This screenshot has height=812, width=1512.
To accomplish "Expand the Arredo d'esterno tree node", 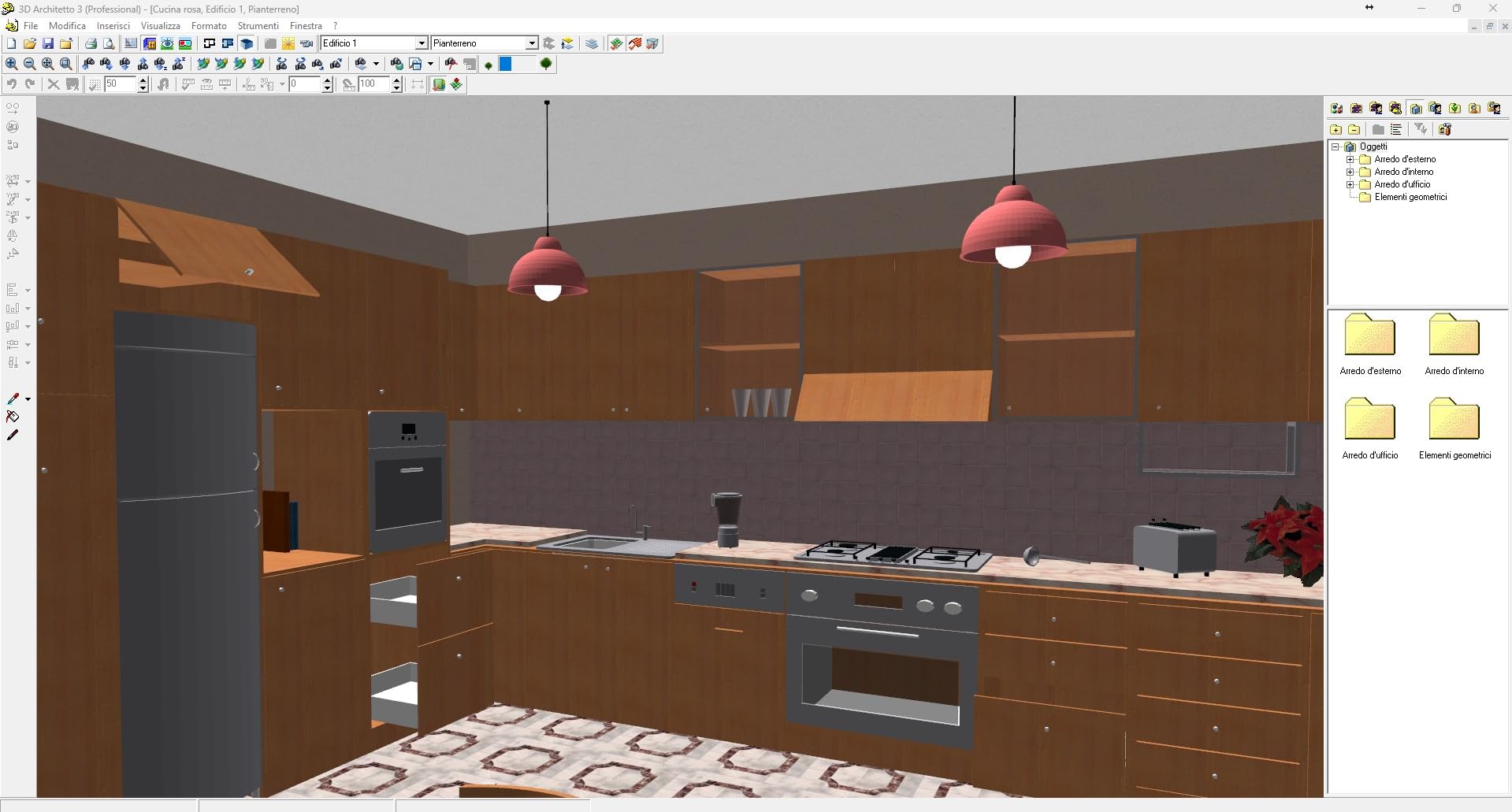I will [1350, 159].
